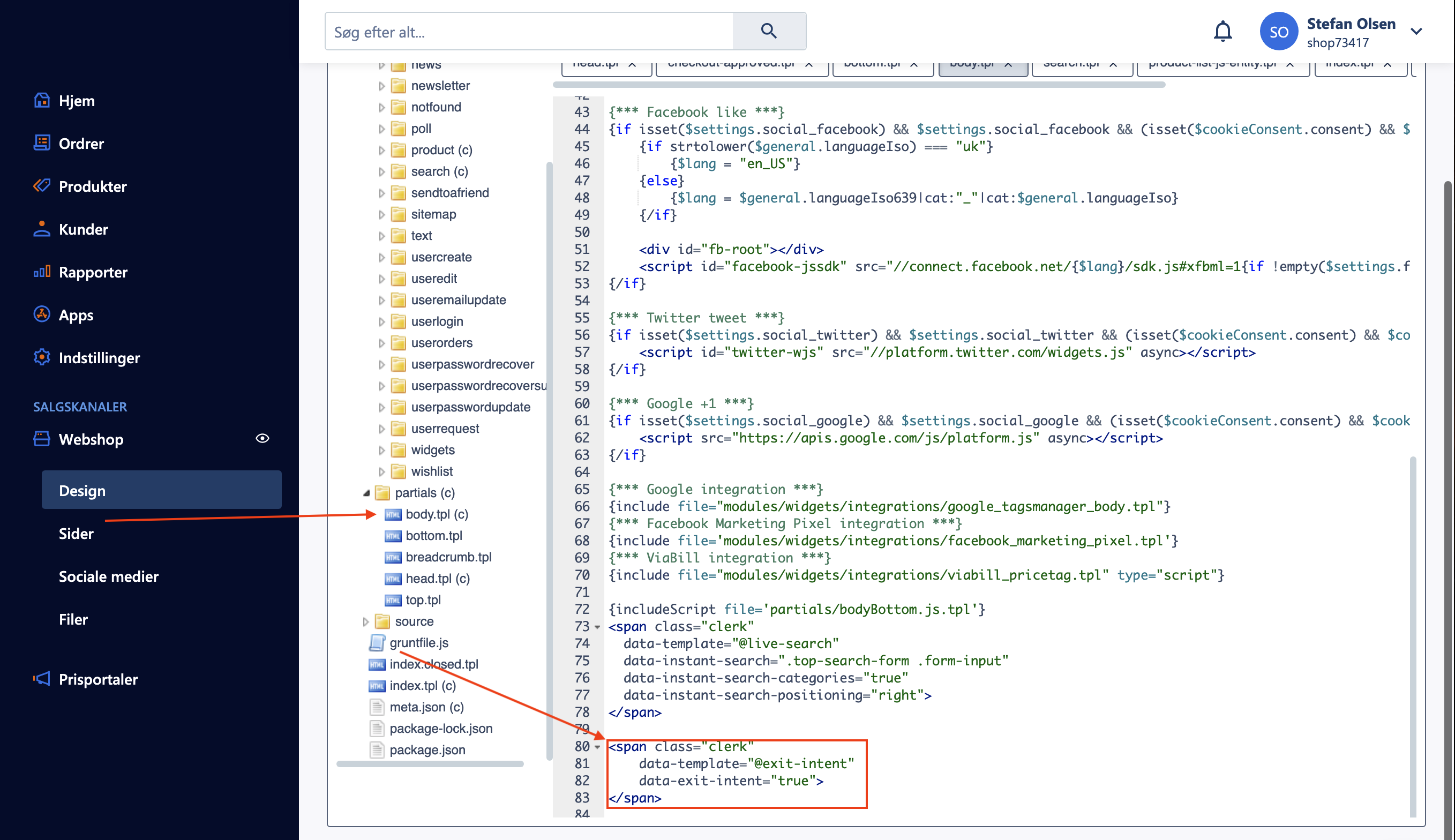Screen dimensions: 1455x840
Task: Open Rapporter using the bar-chart icon
Action: coord(42,272)
